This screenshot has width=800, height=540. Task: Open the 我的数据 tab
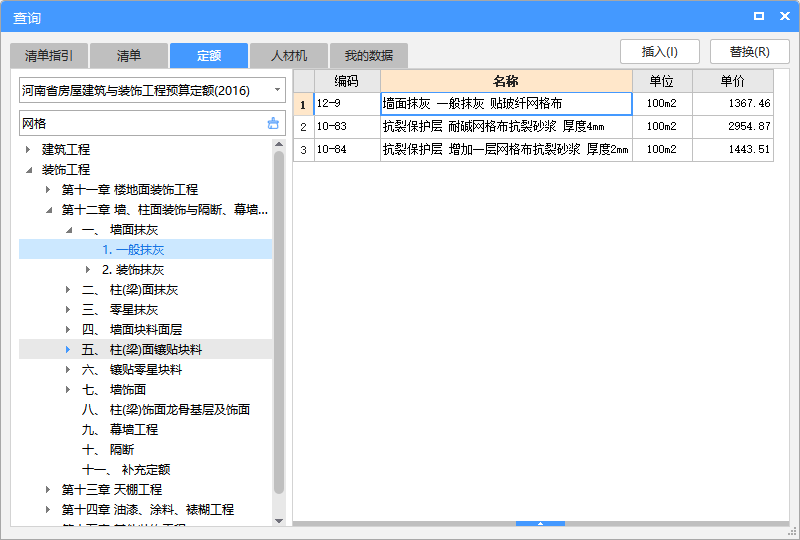369,56
